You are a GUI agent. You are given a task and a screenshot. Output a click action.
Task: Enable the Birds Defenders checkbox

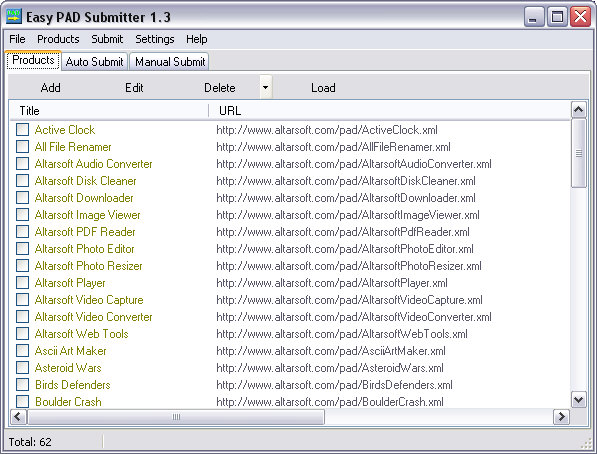tap(22, 385)
